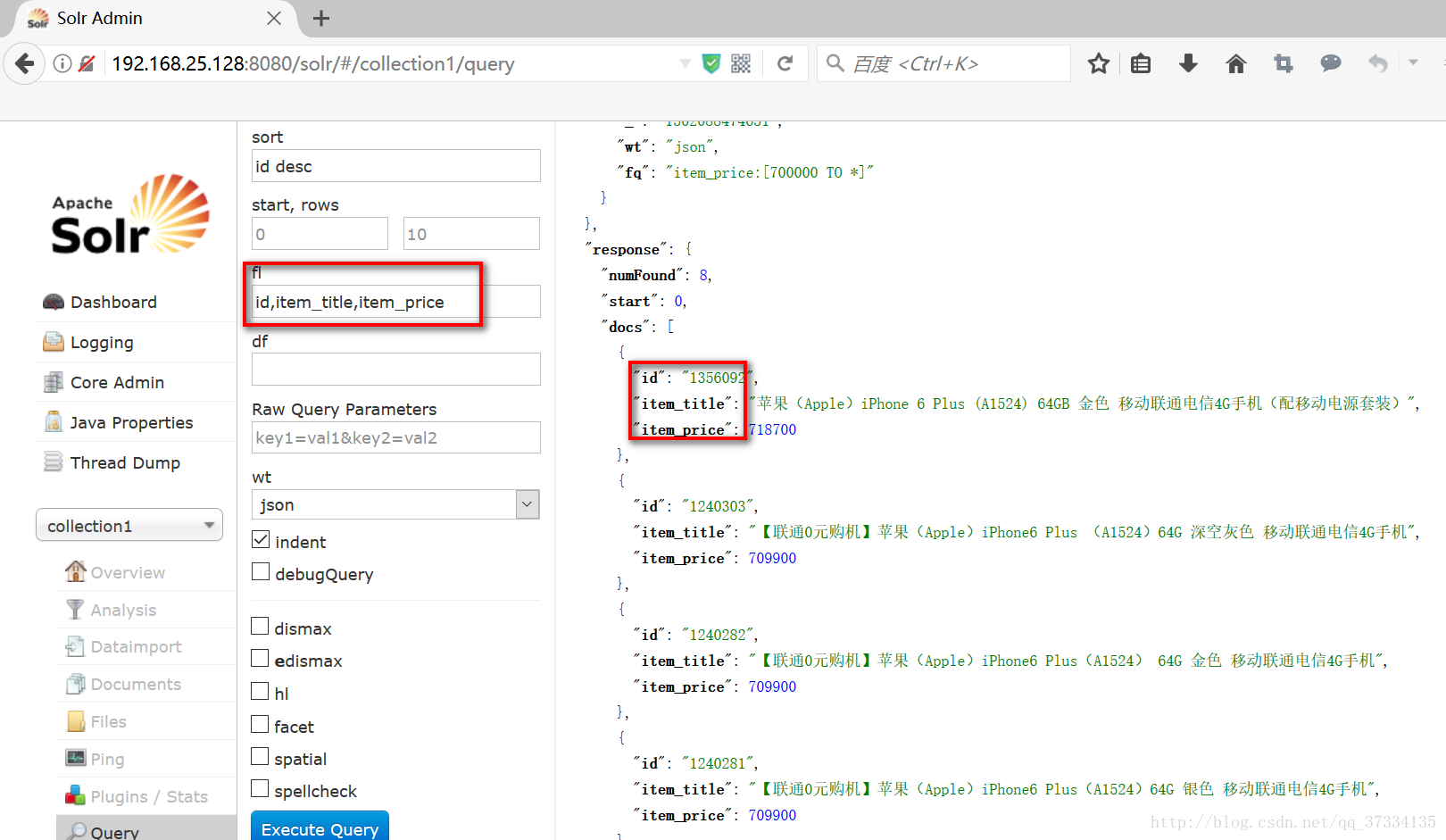This screenshot has height=840, width=1446.
Task: Click the Apache Solr logo
Action: pos(130,214)
